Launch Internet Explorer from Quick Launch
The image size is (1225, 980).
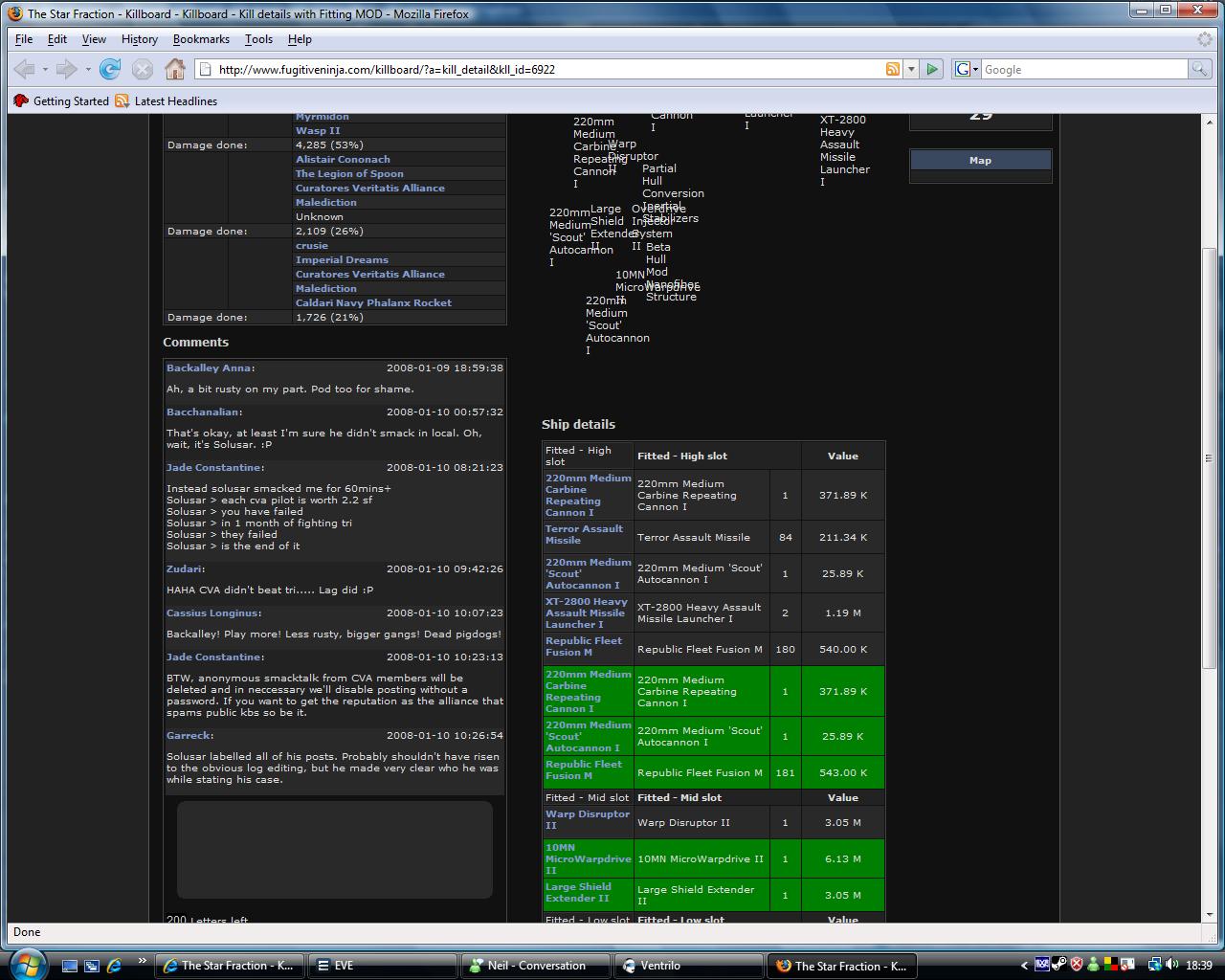pyautogui.click(x=114, y=966)
